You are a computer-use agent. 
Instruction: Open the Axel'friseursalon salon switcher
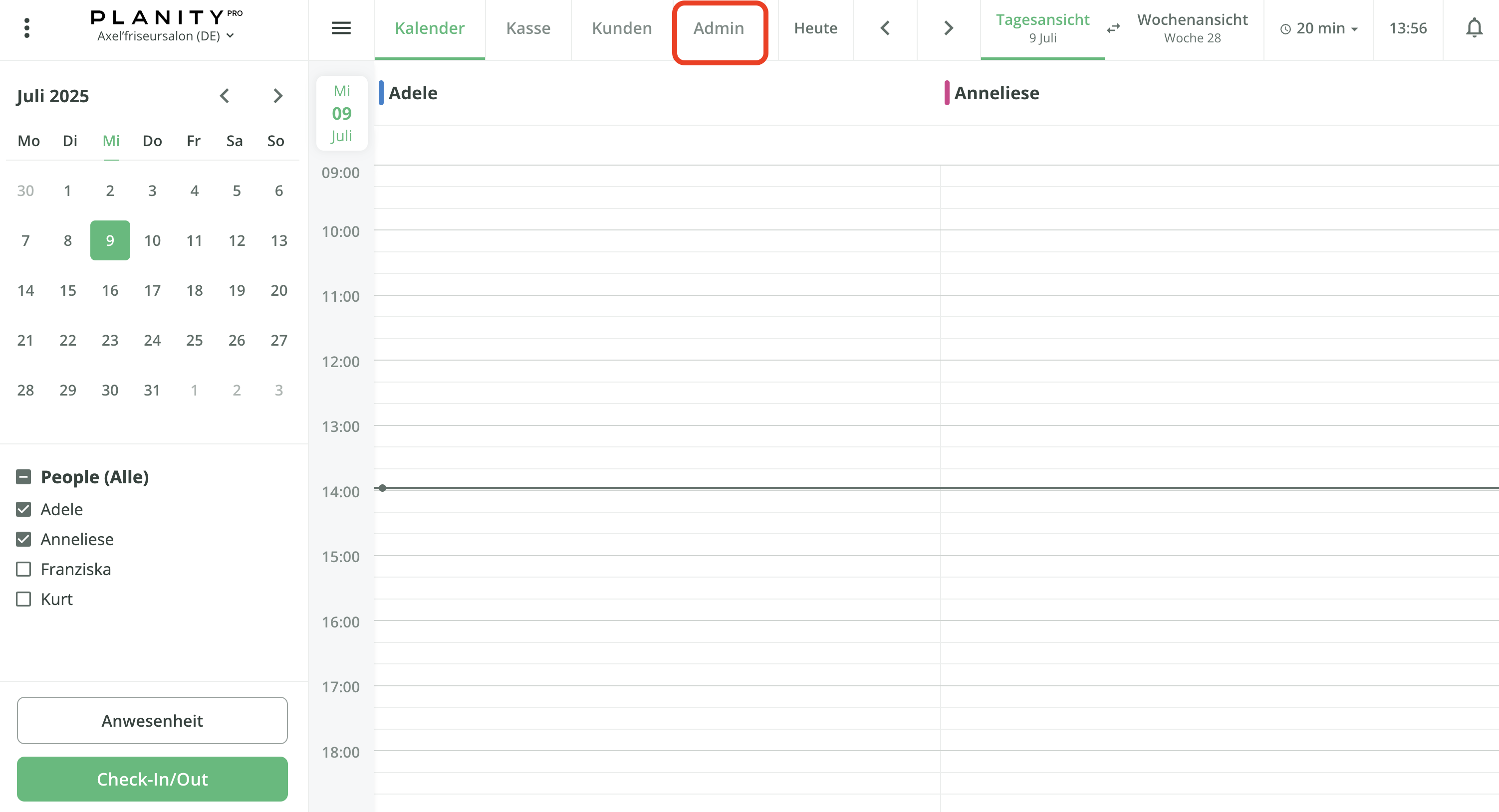click(165, 35)
